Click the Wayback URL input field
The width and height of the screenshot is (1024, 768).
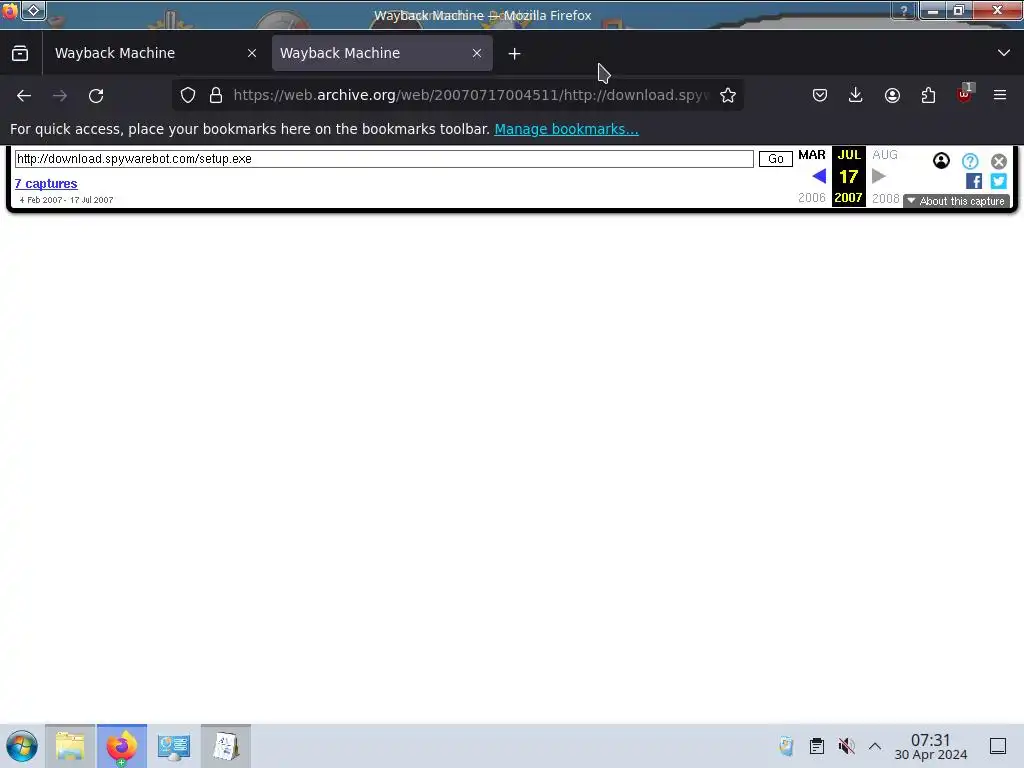[x=384, y=159]
